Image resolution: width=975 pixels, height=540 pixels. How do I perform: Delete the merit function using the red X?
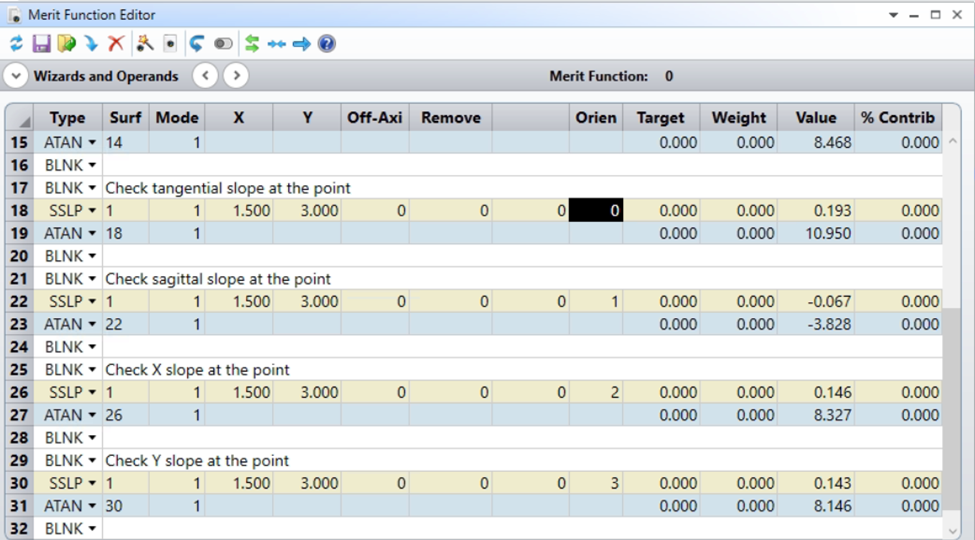(x=116, y=44)
